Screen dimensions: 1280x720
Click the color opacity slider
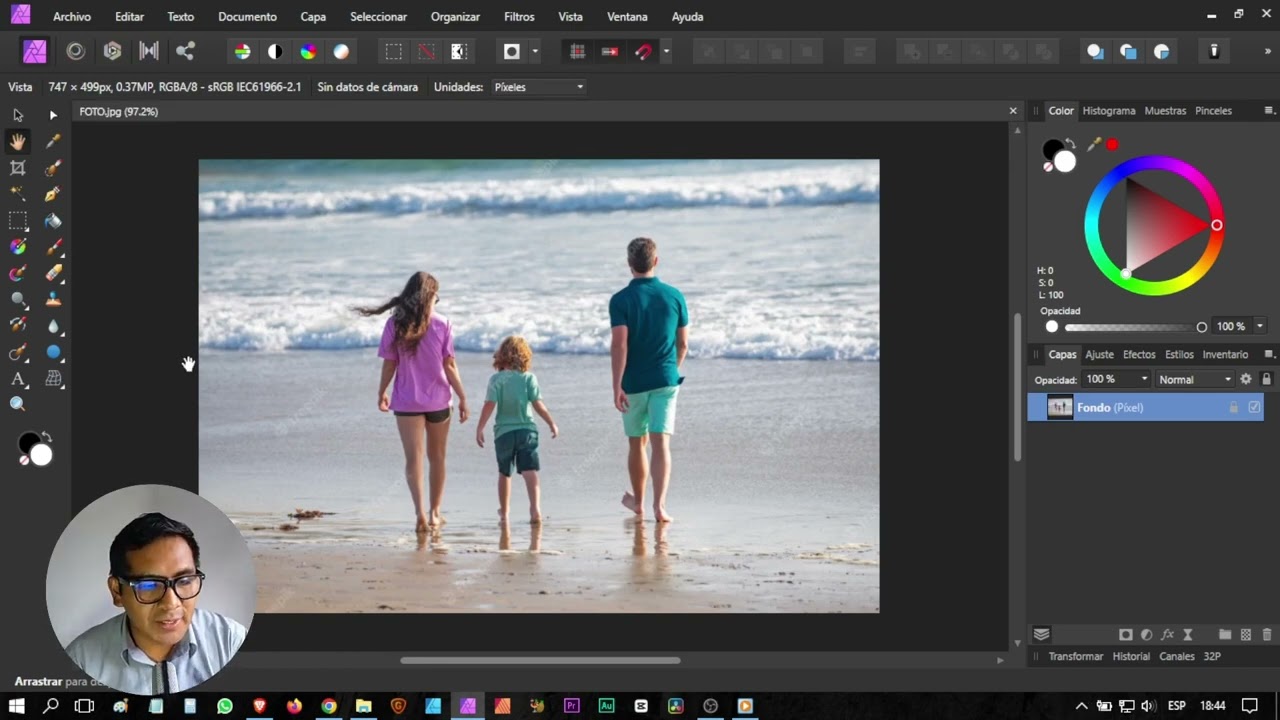point(1134,327)
